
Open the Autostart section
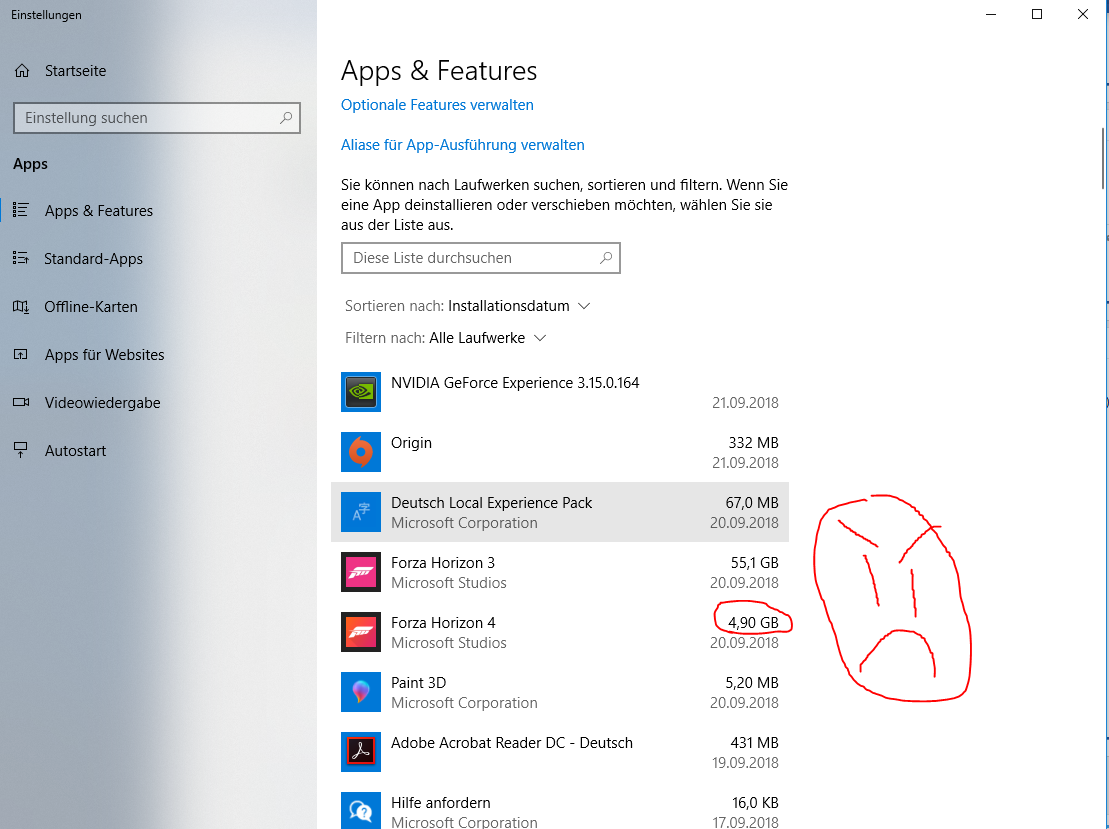(76, 451)
